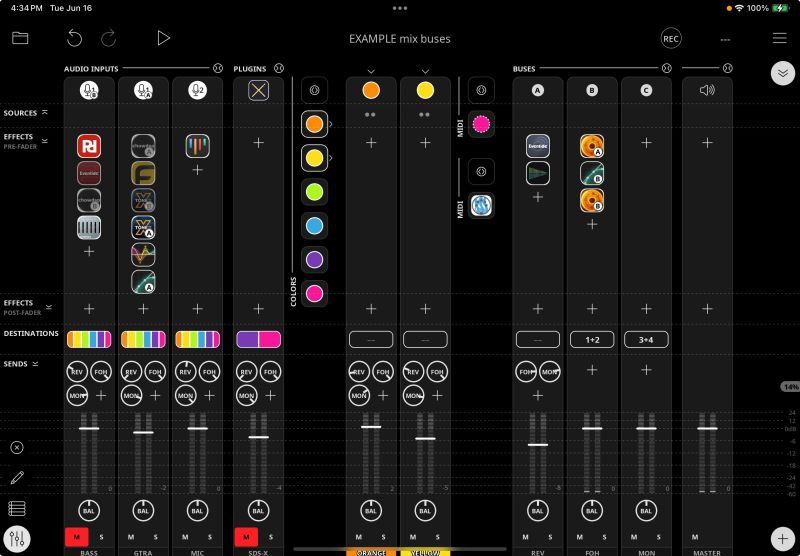Viewport: 800px width, 556px height.
Task: Select the pencil edit tool
Action: coord(17,478)
